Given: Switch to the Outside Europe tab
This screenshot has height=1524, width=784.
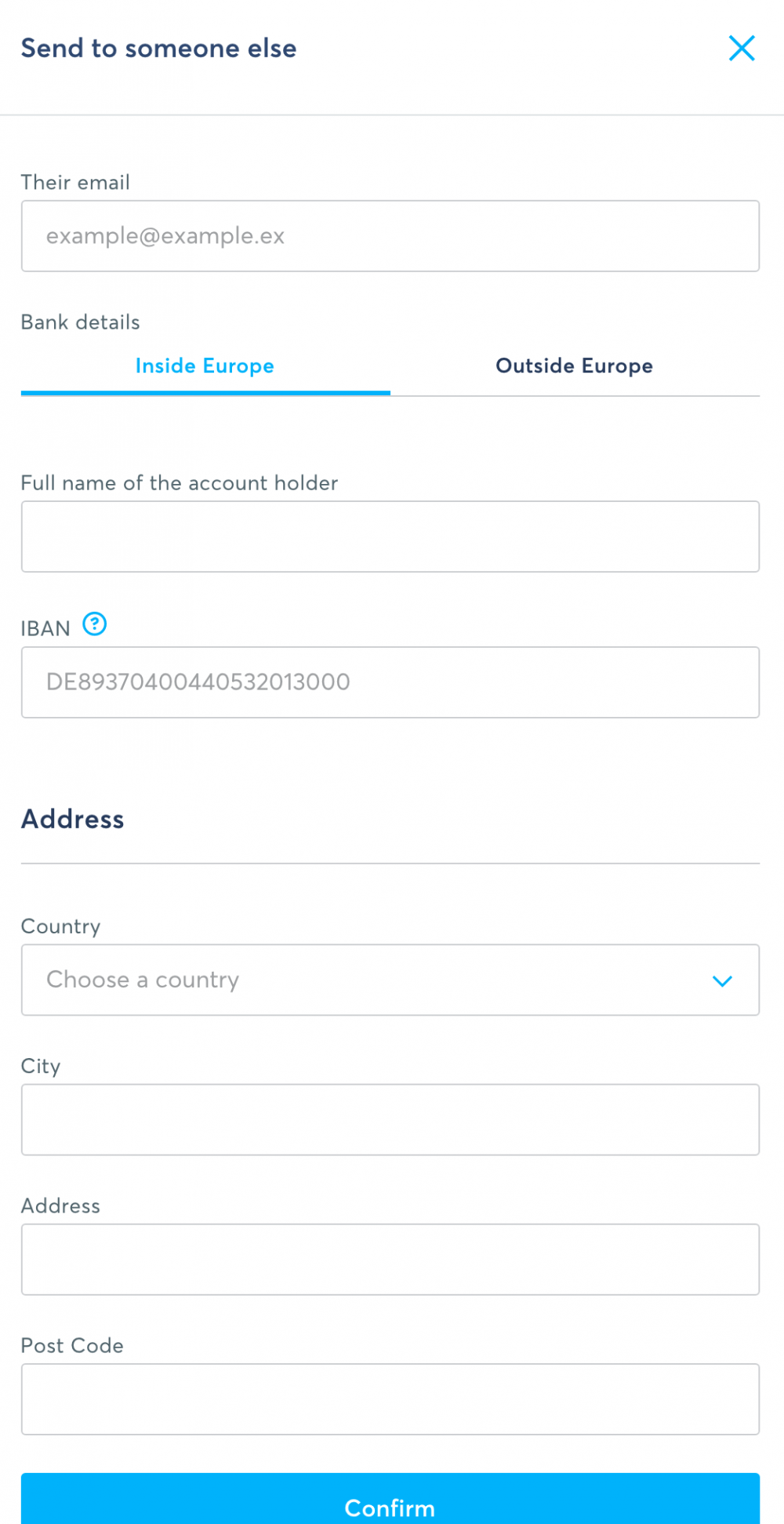Looking at the screenshot, I should point(574,366).
